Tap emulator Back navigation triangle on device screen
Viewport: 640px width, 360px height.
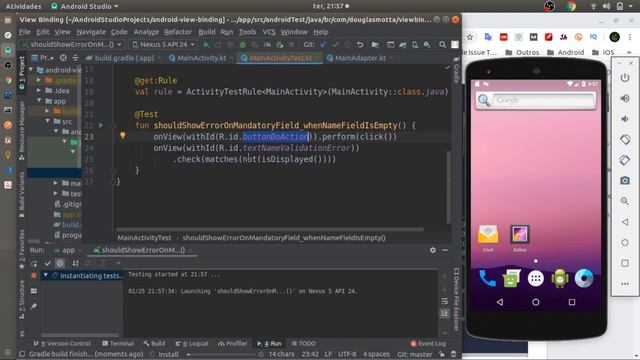(x=500, y=302)
